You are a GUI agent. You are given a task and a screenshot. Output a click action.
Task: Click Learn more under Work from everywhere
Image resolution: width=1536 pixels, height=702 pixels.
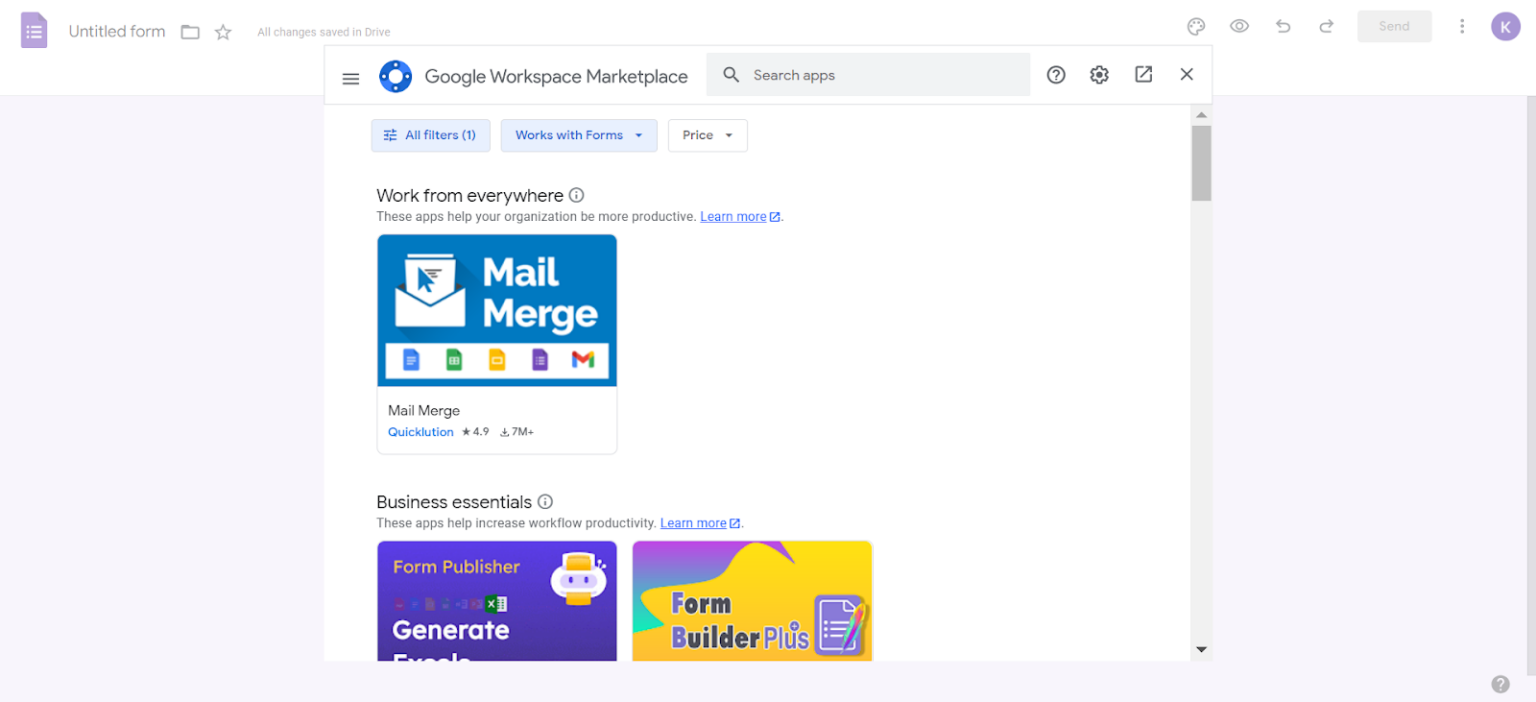(733, 216)
